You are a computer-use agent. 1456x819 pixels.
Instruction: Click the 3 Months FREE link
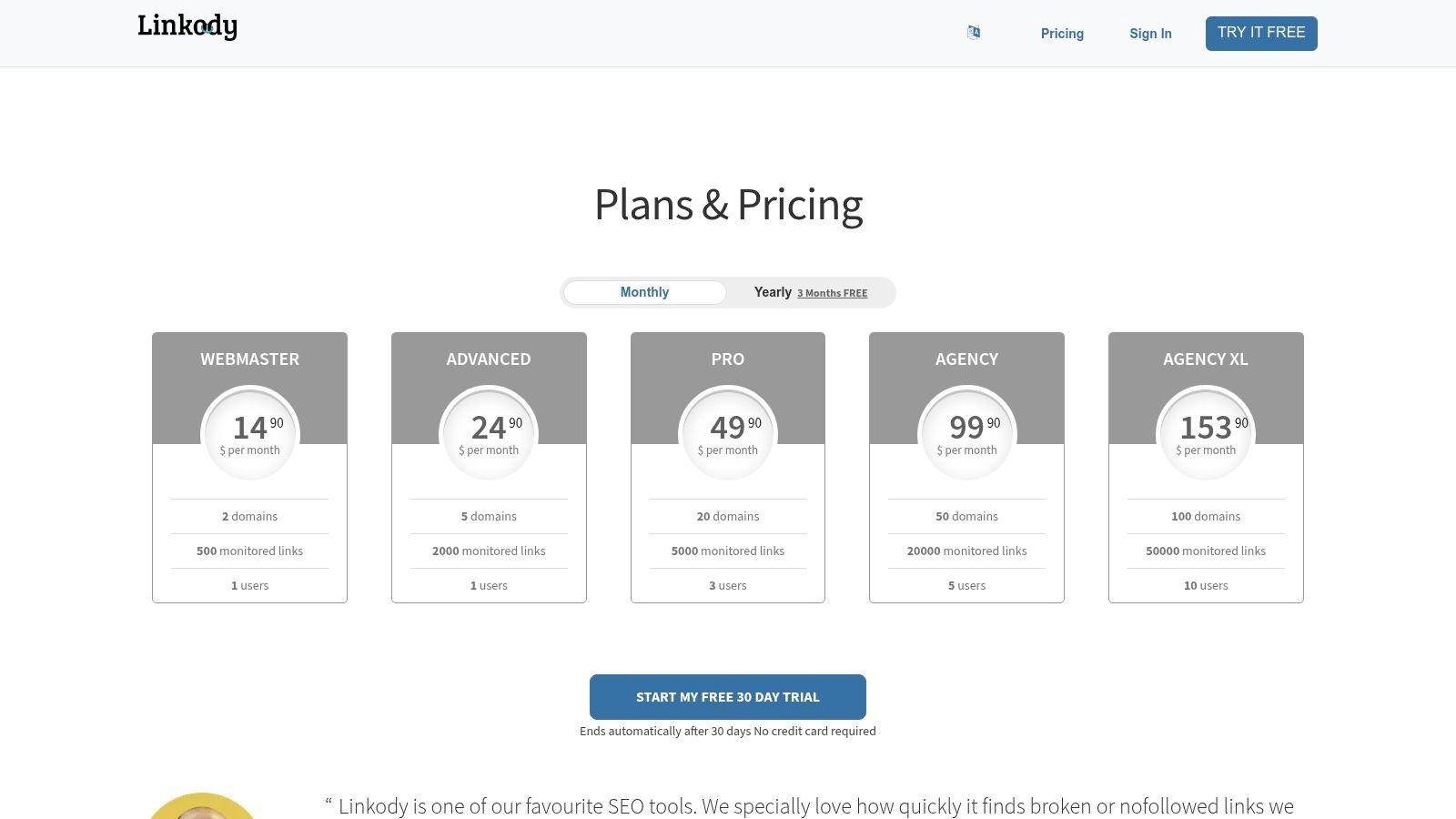coord(832,293)
